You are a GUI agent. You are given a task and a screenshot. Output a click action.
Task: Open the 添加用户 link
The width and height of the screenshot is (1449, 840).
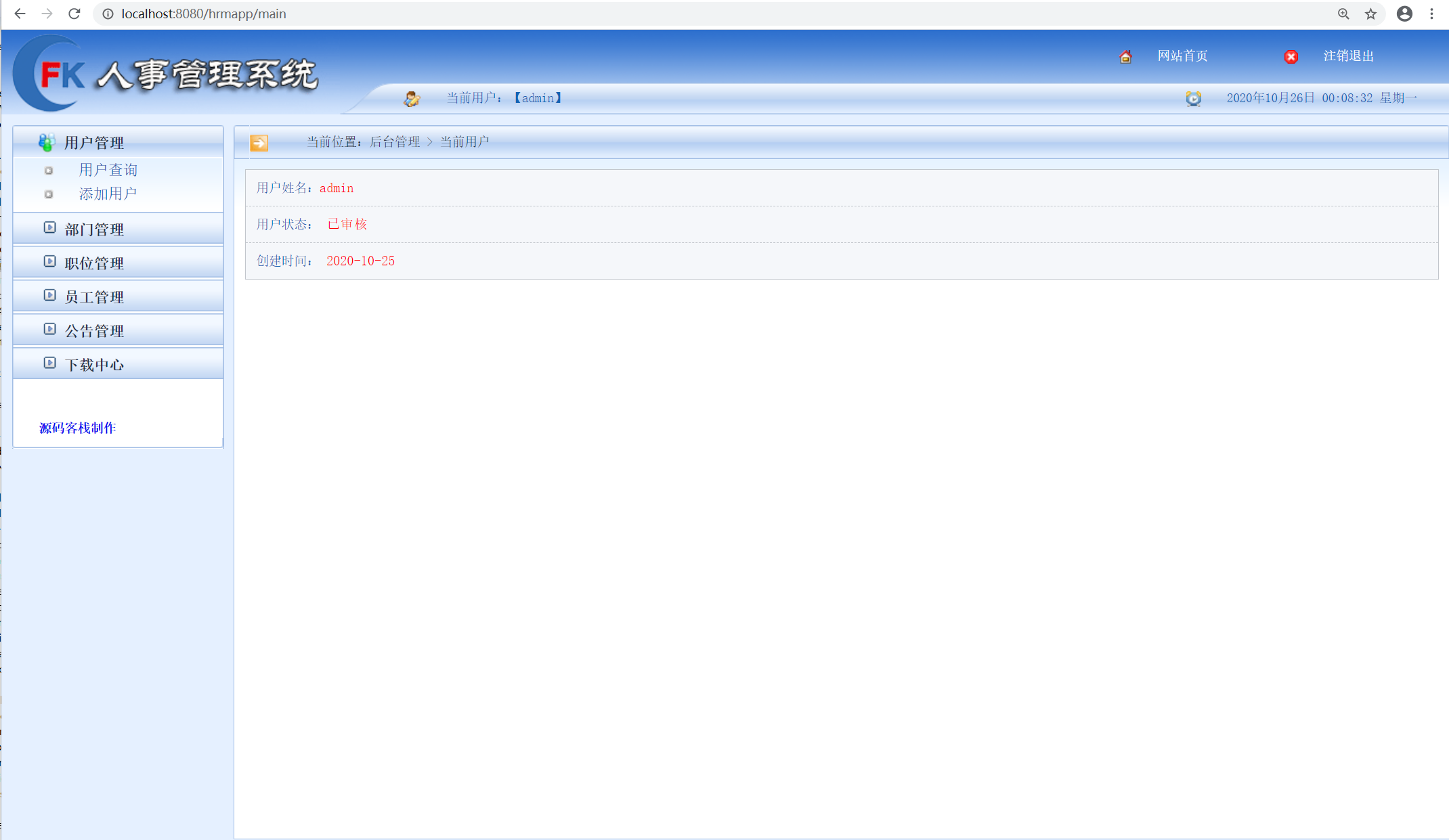[108, 194]
